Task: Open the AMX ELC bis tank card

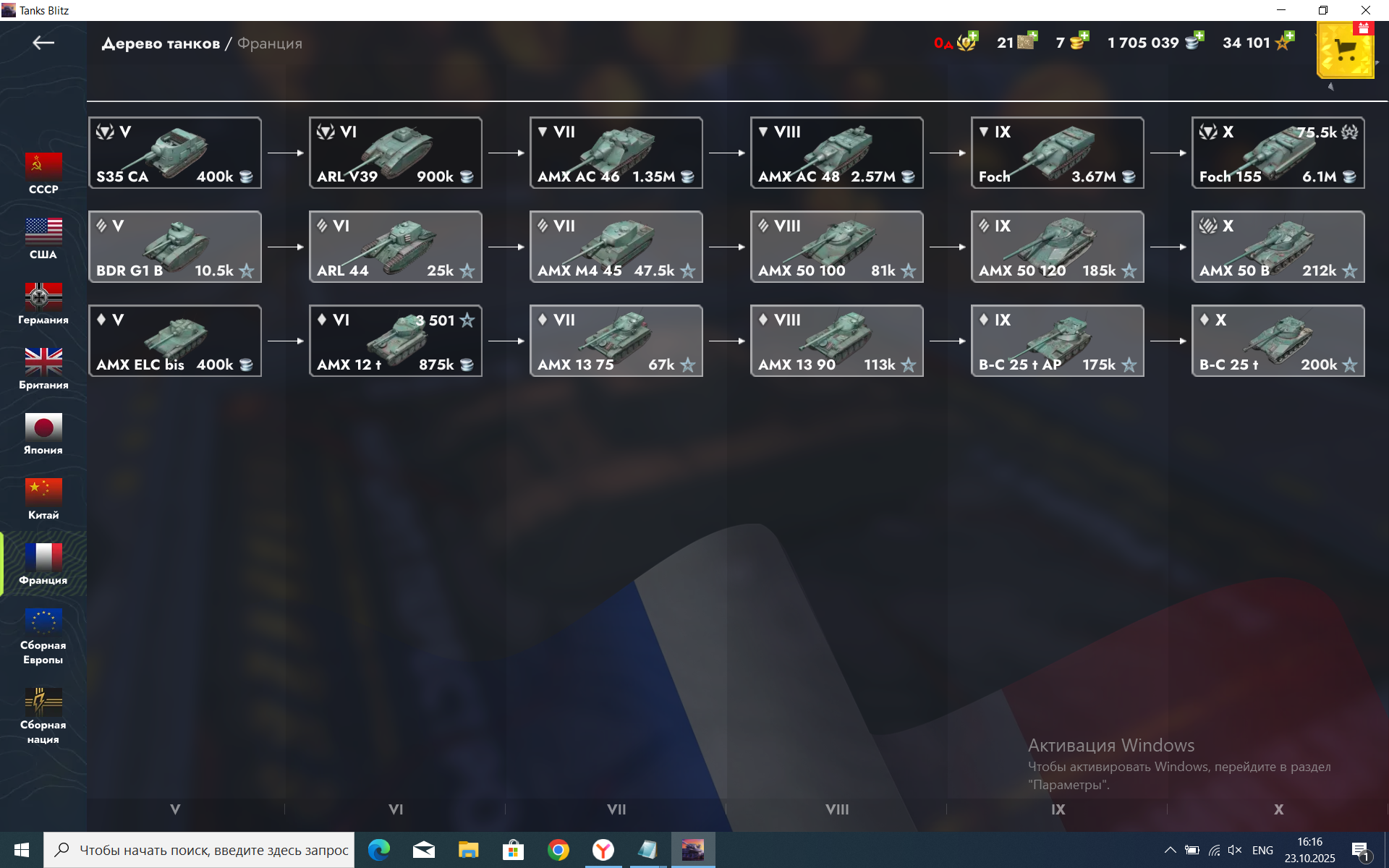Action: click(175, 341)
